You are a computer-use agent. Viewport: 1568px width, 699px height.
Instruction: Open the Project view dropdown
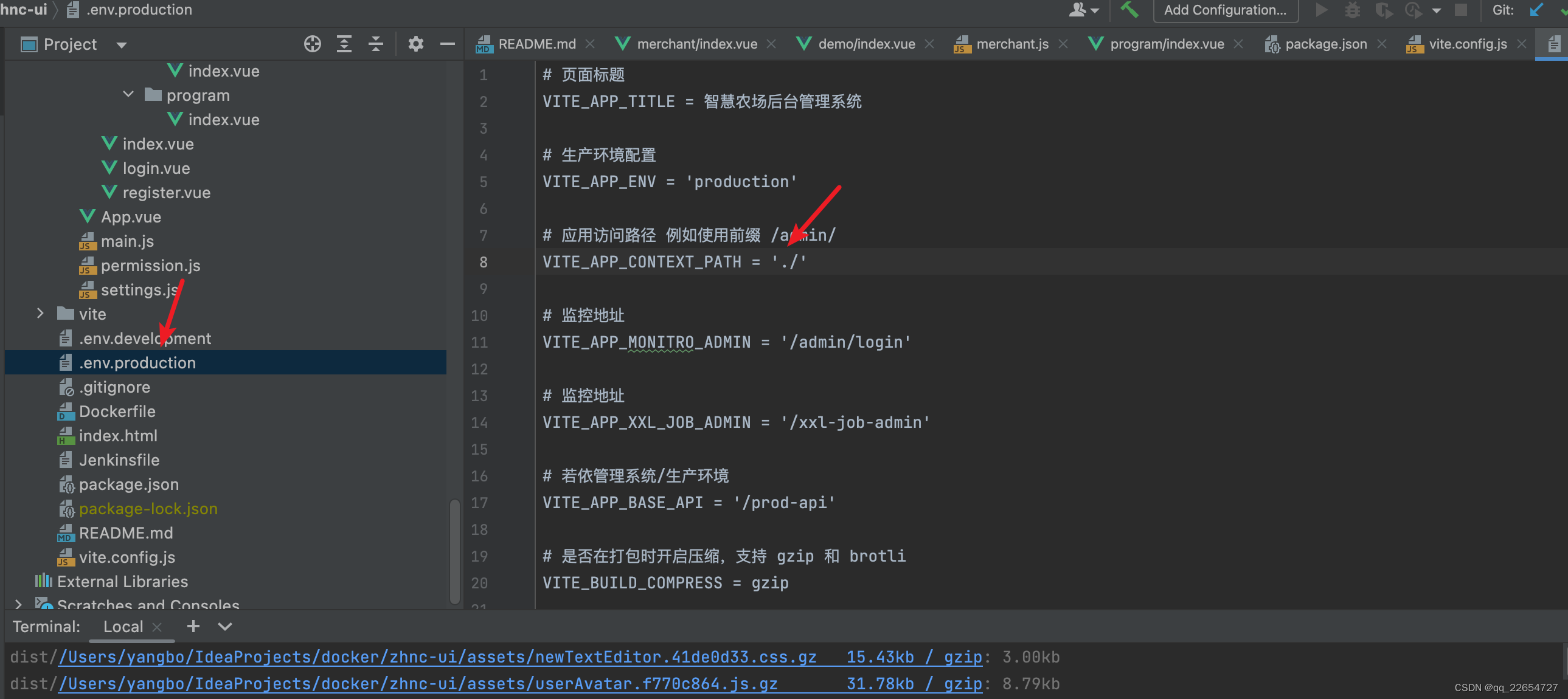(x=121, y=44)
